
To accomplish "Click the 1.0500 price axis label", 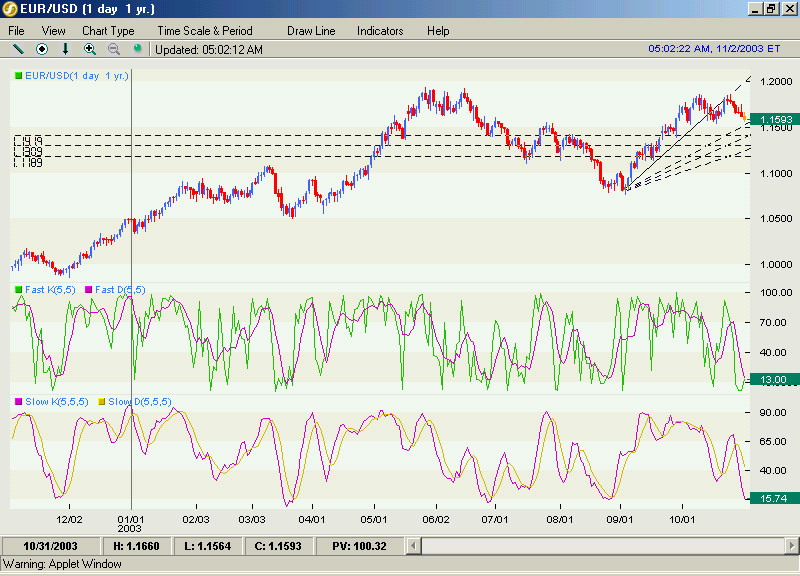I will 776,219.
